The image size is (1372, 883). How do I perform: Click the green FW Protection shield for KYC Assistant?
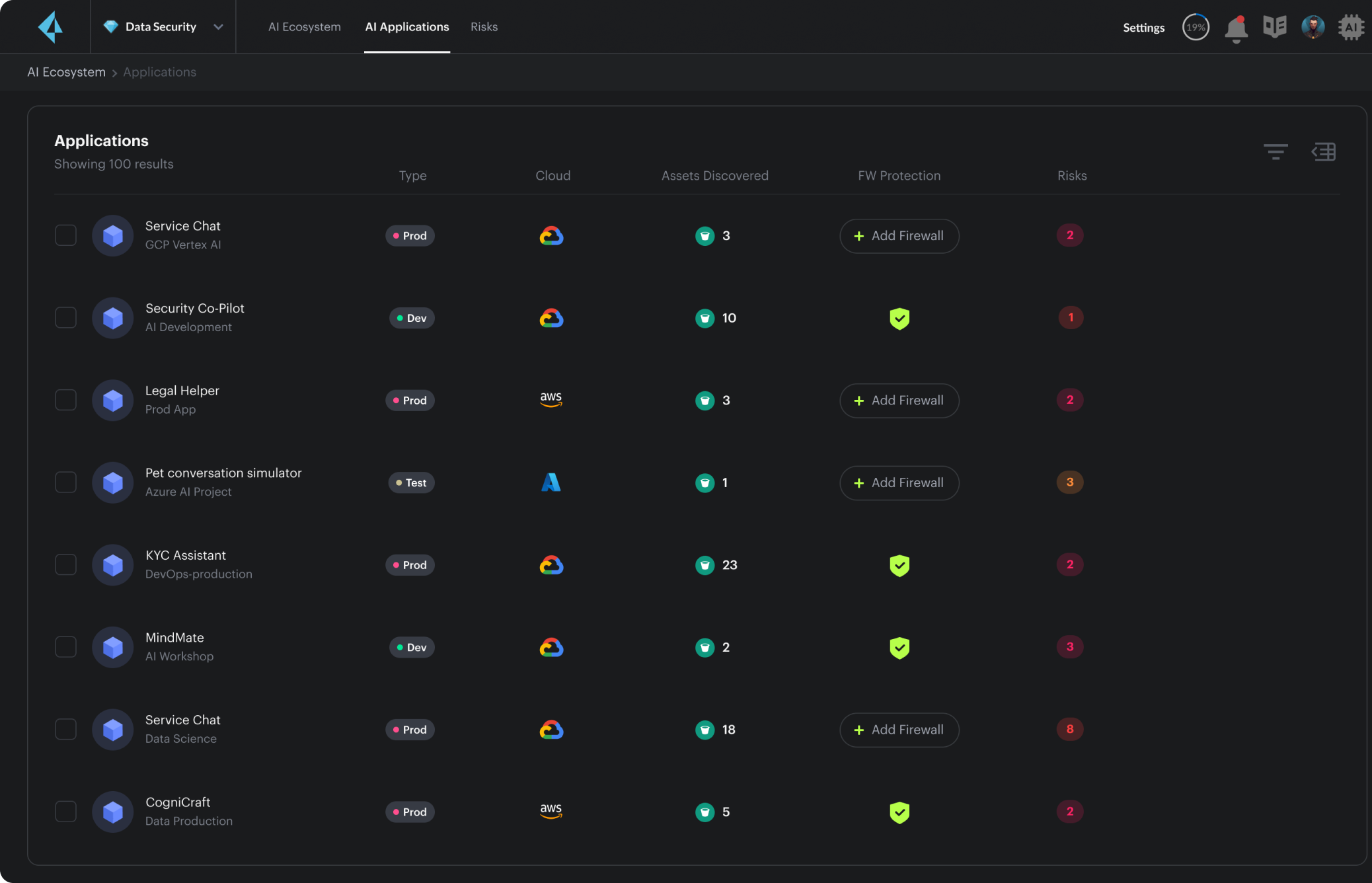pos(899,565)
